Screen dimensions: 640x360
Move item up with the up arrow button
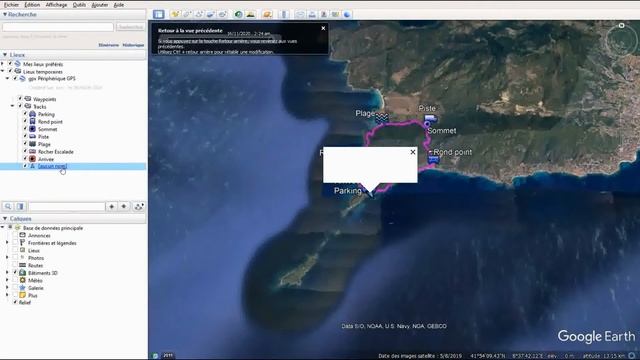(x=111, y=207)
